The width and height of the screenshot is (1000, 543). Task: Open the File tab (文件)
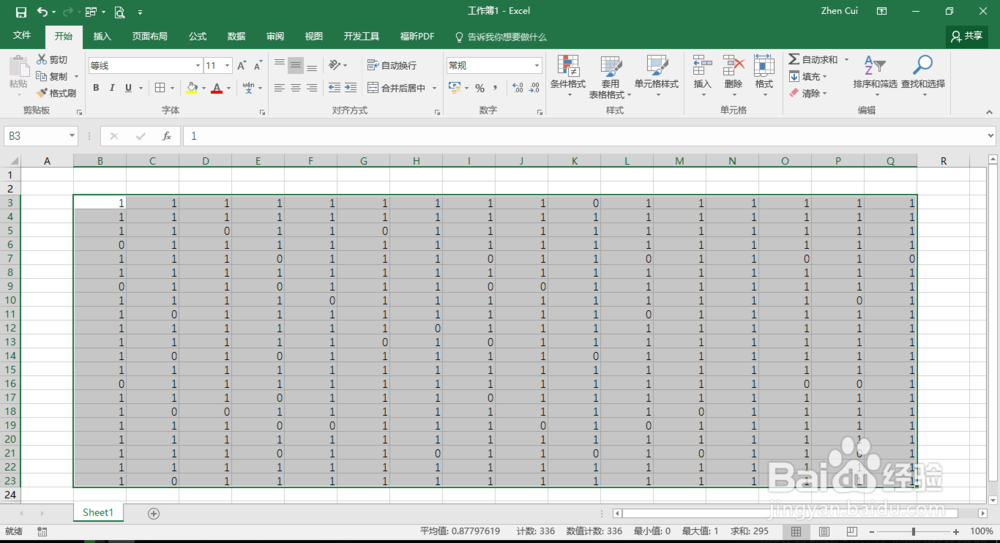click(x=22, y=36)
